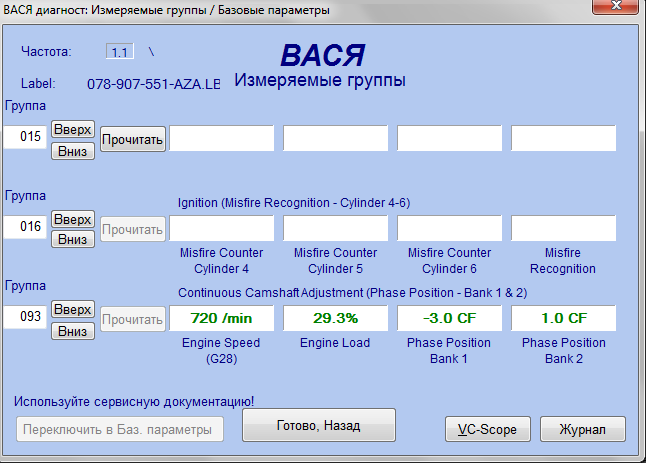Click third empty value field of group 015
Screen dimensions: 646x463
(449, 138)
